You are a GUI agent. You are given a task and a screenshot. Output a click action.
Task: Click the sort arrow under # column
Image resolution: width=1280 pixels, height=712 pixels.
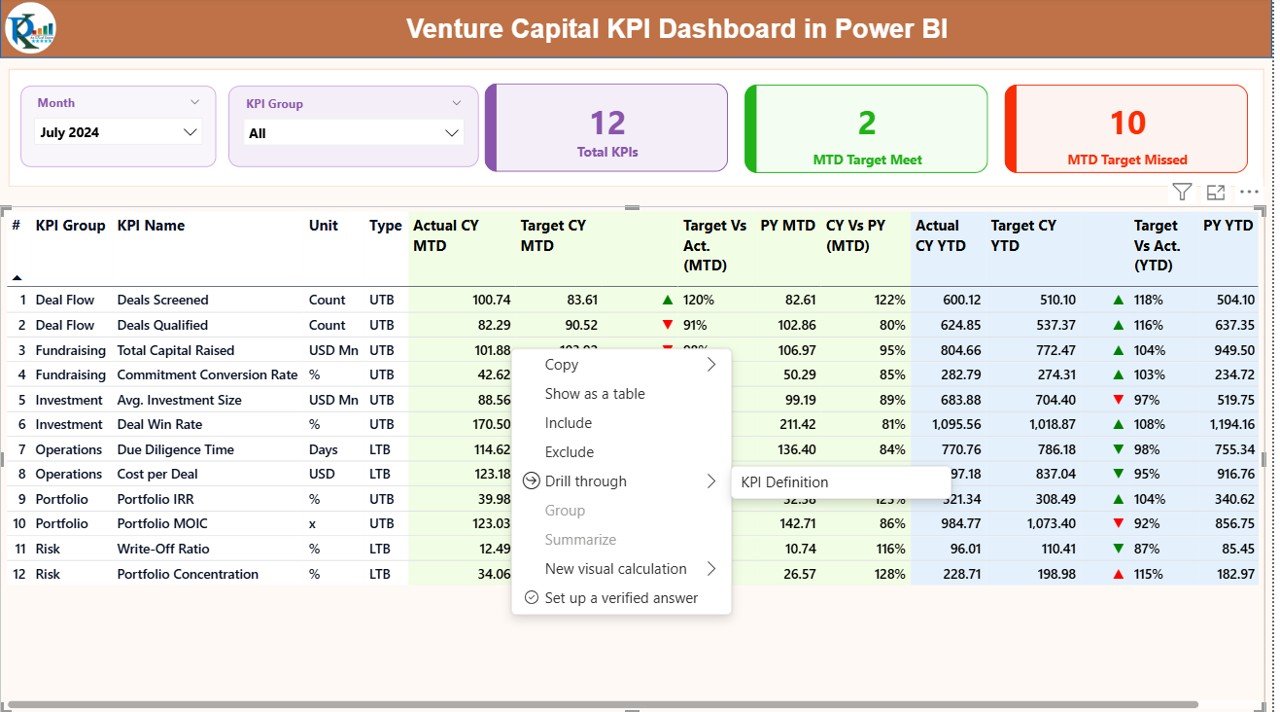point(17,277)
